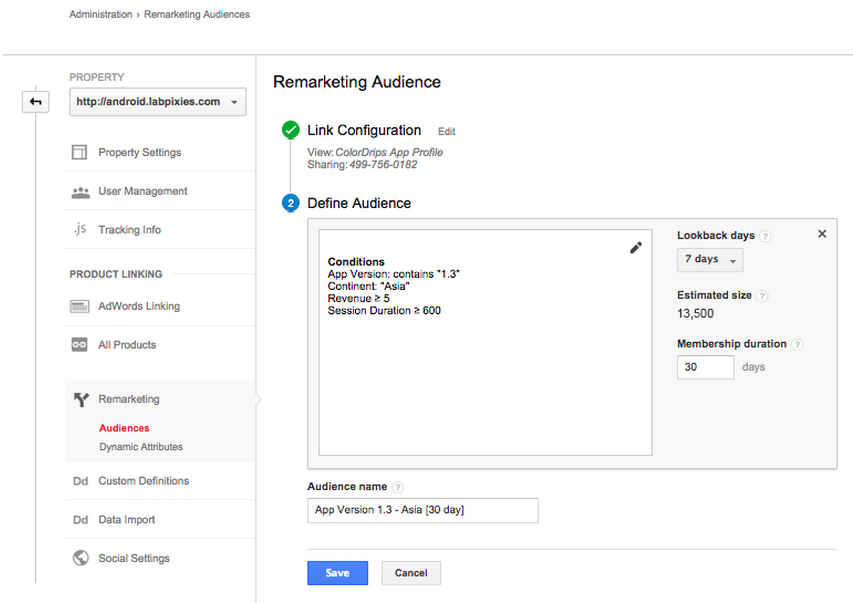
Task: Click the help icon beside Estimated size
Action: pos(762,296)
